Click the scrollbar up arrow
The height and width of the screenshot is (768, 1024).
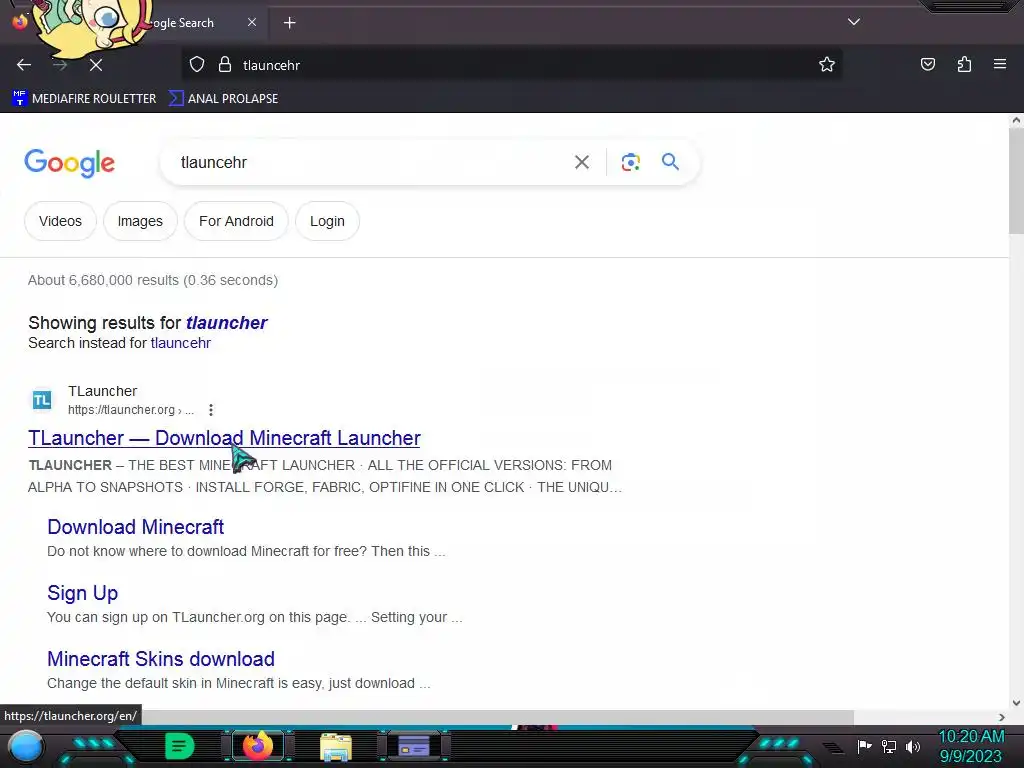tap(1016, 120)
